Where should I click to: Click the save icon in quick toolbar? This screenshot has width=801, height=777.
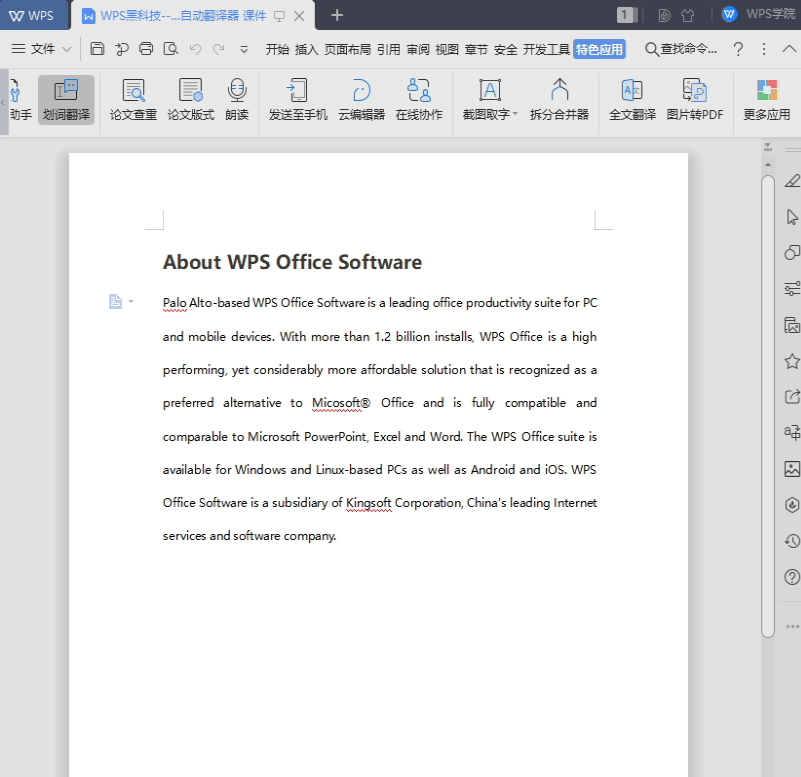point(97,49)
